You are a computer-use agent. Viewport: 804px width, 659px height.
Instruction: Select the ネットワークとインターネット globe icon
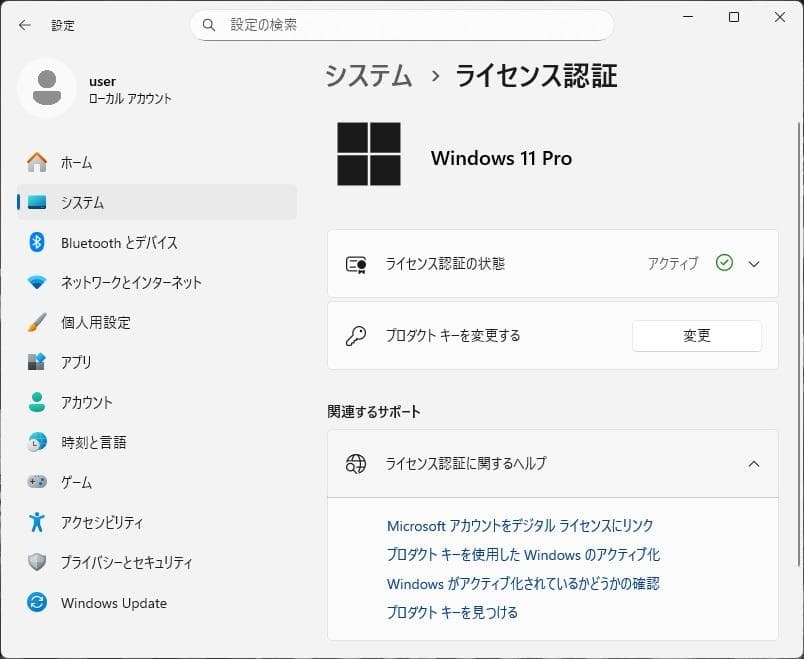(37, 282)
